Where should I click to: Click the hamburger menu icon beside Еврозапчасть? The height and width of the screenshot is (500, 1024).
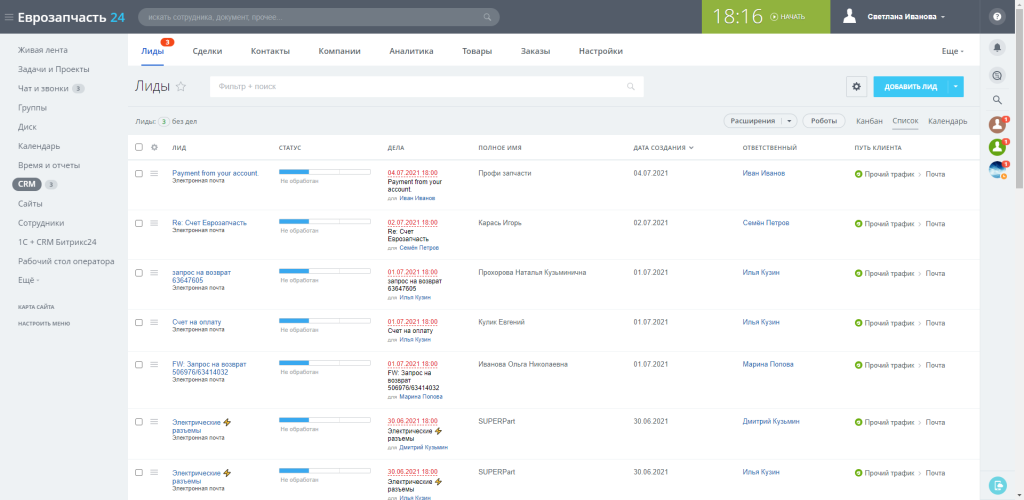[x=8, y=17]
